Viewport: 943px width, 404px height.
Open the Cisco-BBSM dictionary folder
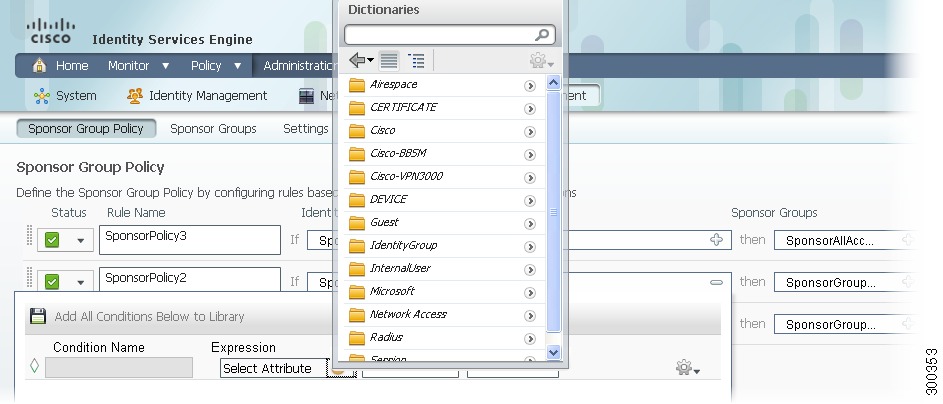click(444, 154)
